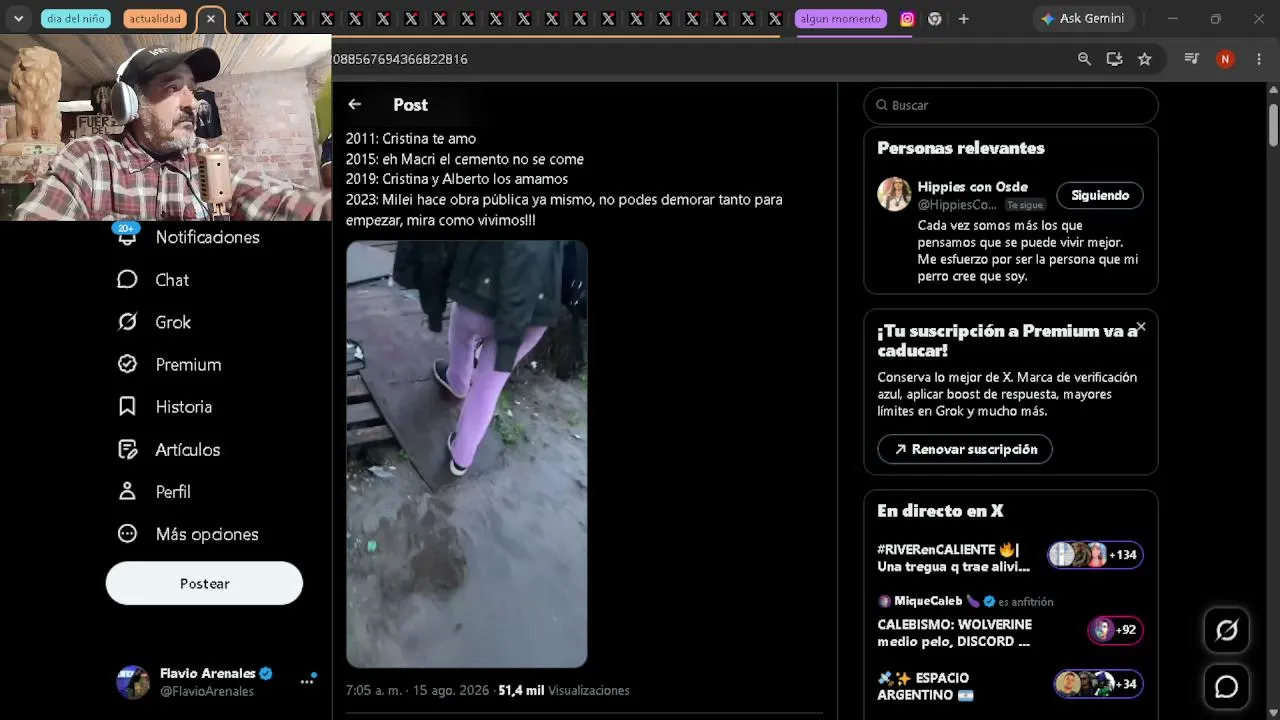Bookmark this page with the star icon
Image resolution: width=1280 pixels, height=720 pixels.
(x=1145, y=59)
